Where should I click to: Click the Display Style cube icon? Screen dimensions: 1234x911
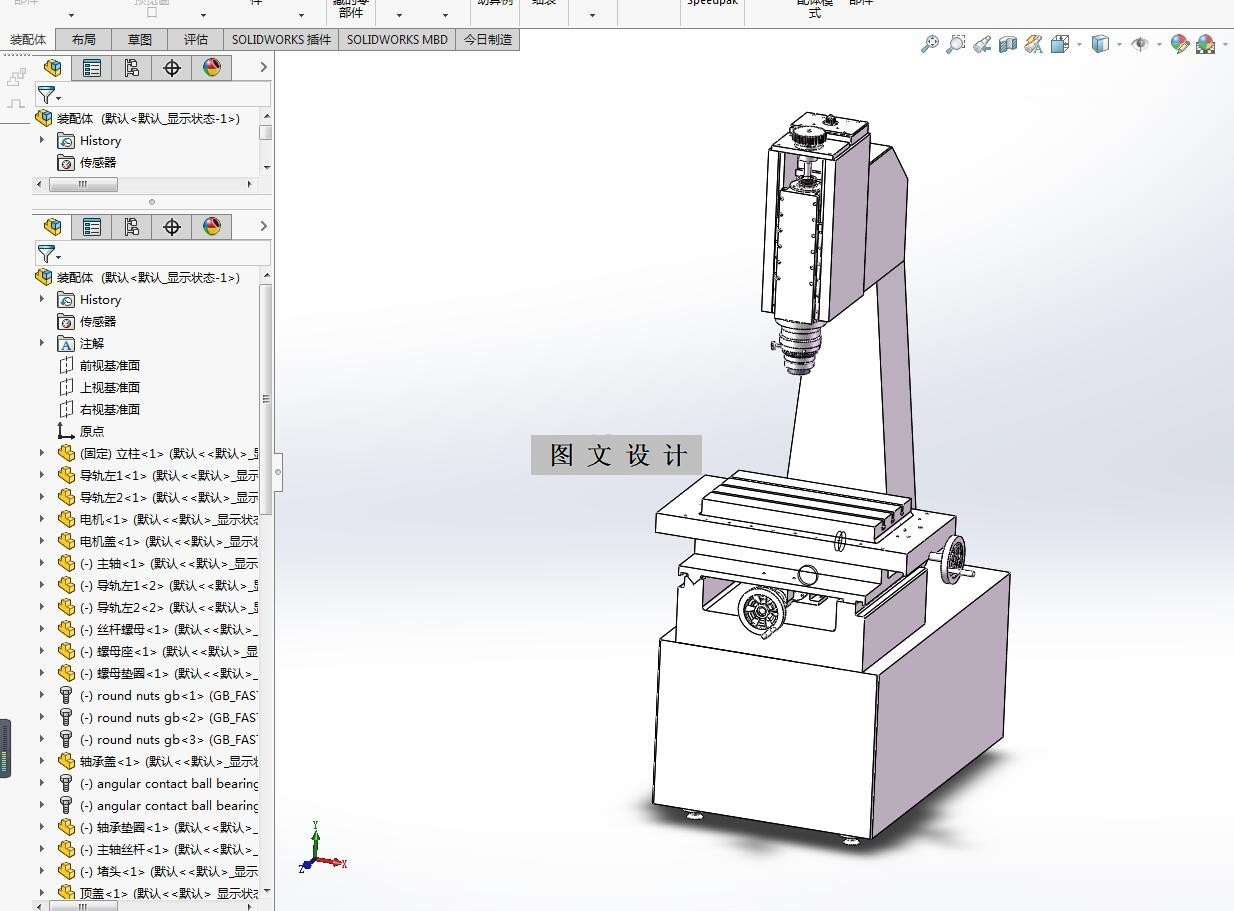(x=1100, y=44)
